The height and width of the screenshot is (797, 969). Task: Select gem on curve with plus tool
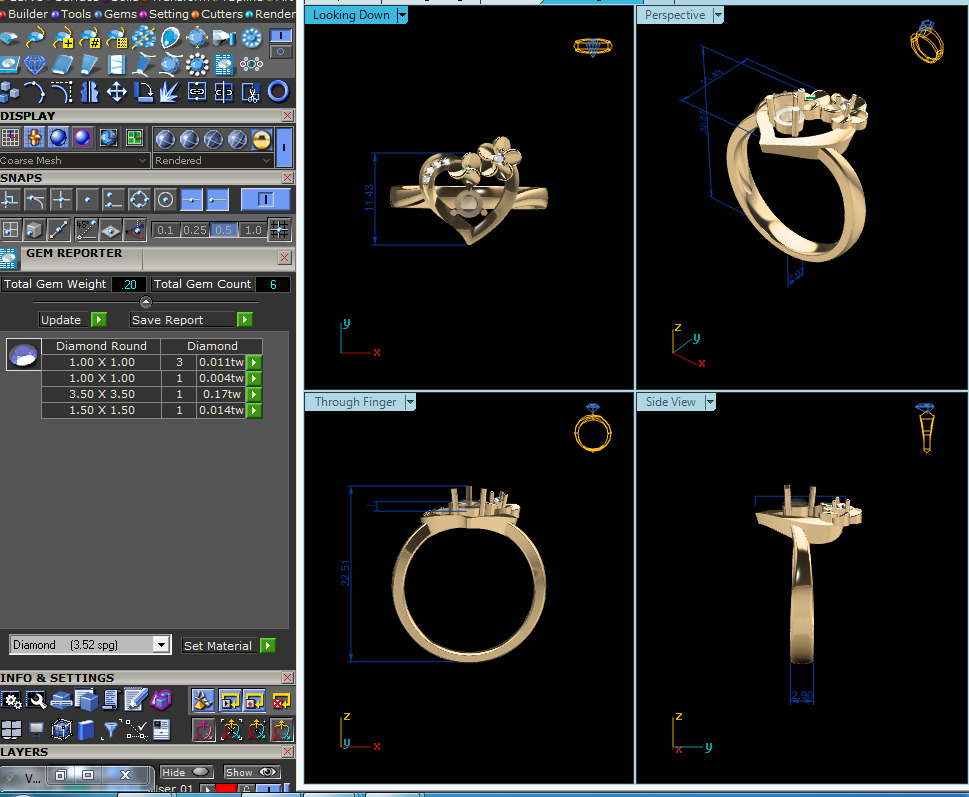coord(62,38)
